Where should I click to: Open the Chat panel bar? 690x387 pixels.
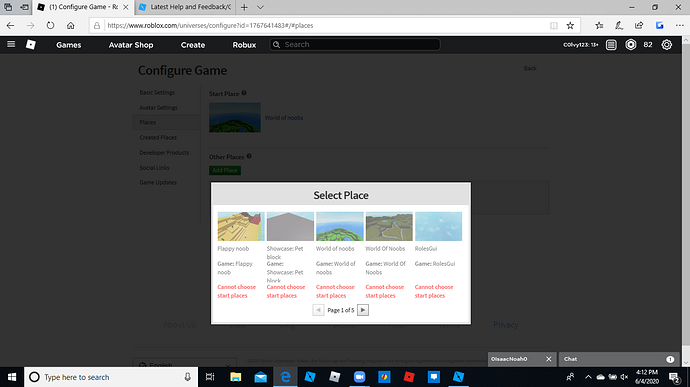[619, 359]
